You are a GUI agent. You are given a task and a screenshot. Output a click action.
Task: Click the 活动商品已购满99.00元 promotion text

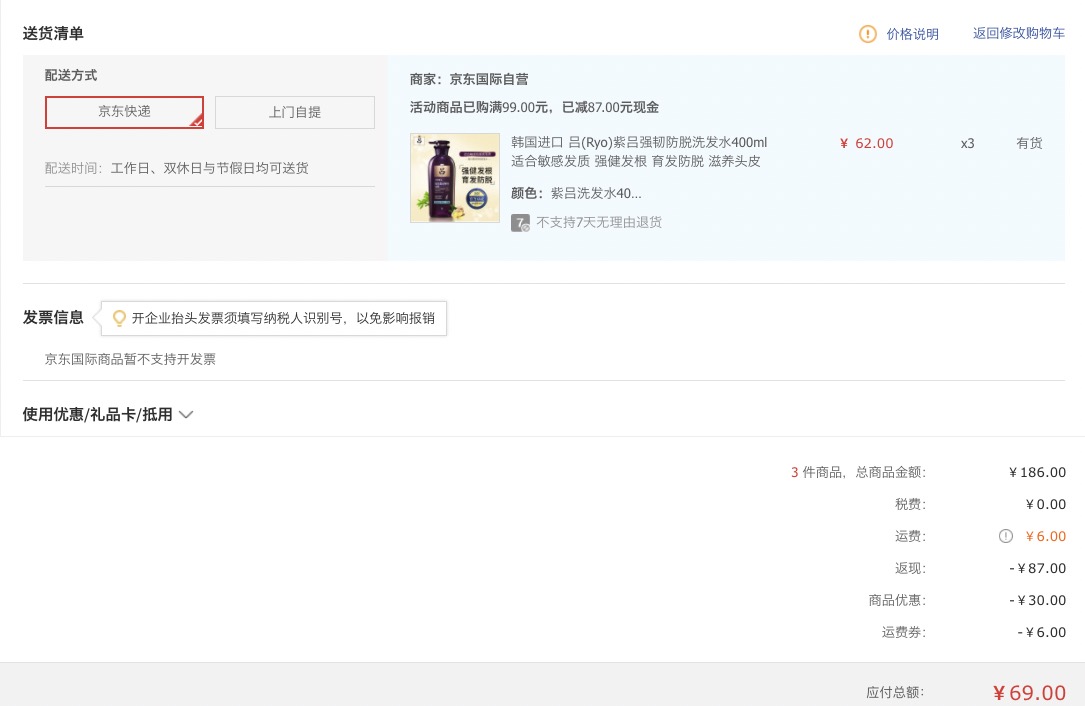coord(534,107)
